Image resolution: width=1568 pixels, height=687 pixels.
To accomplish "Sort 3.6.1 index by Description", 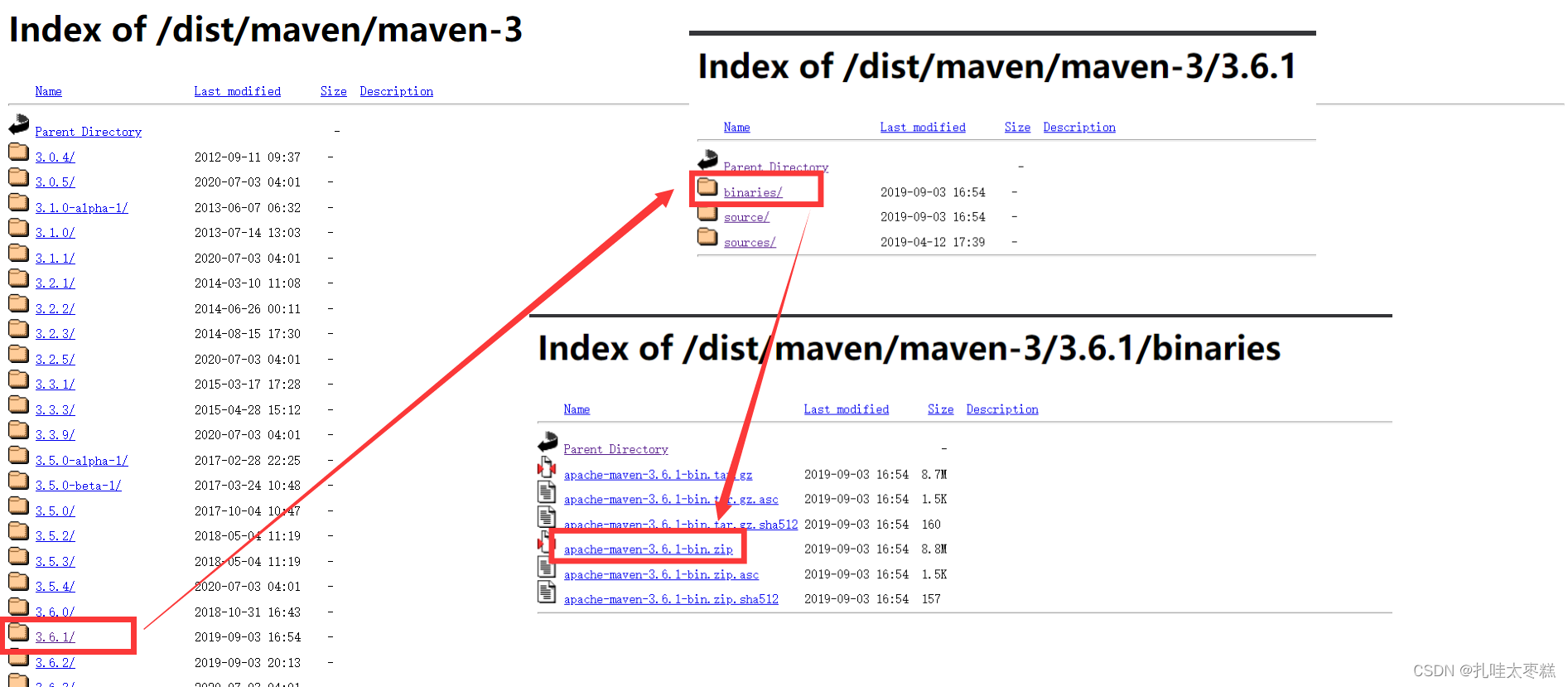I will (x=1079, y=127).
